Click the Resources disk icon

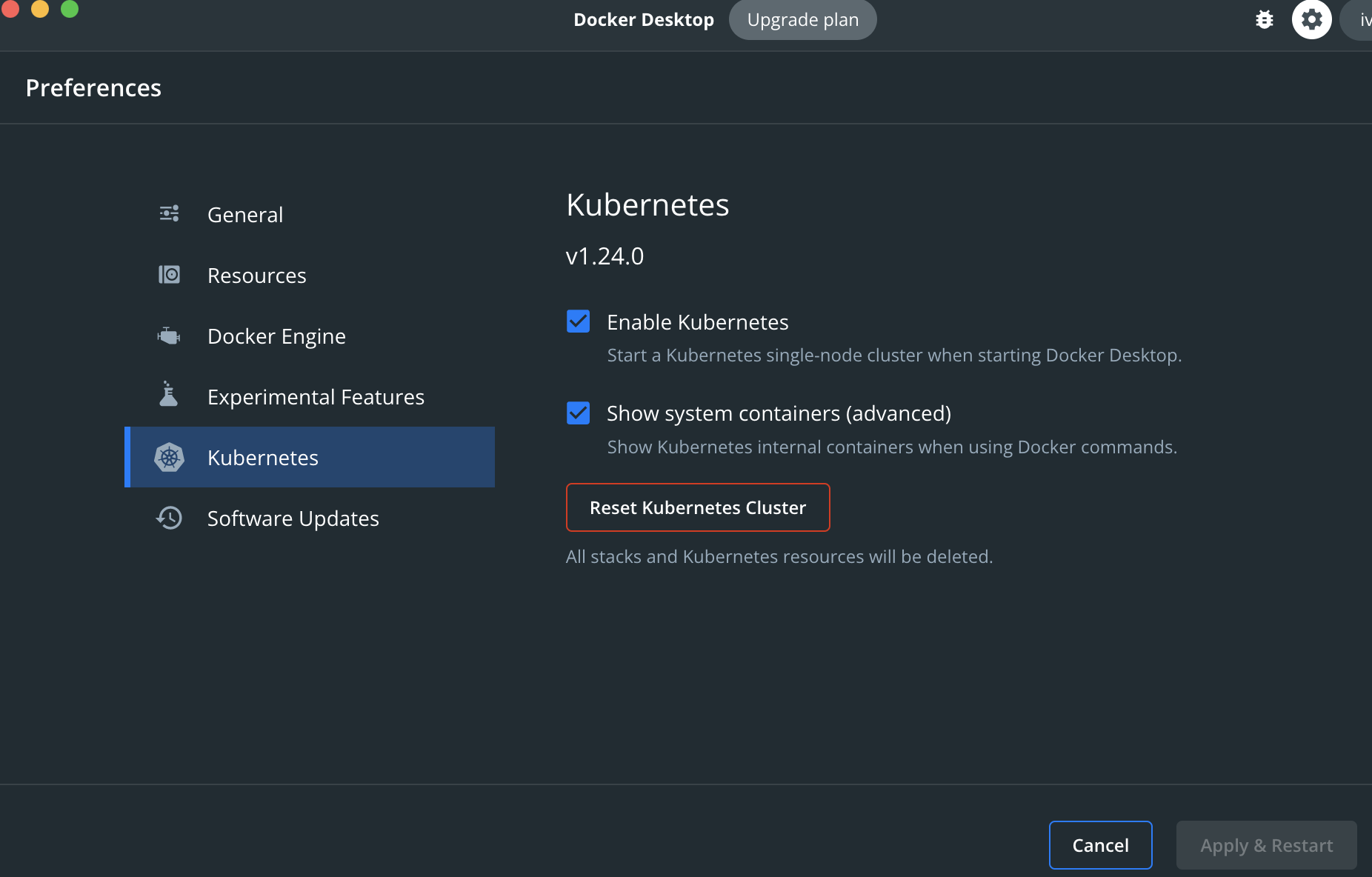coord(169,275)
